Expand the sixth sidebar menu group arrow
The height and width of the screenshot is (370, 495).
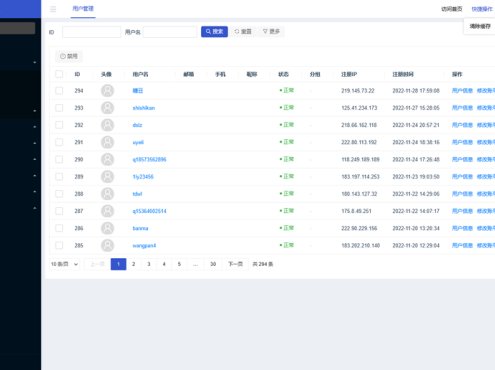(x=35, y=175)
